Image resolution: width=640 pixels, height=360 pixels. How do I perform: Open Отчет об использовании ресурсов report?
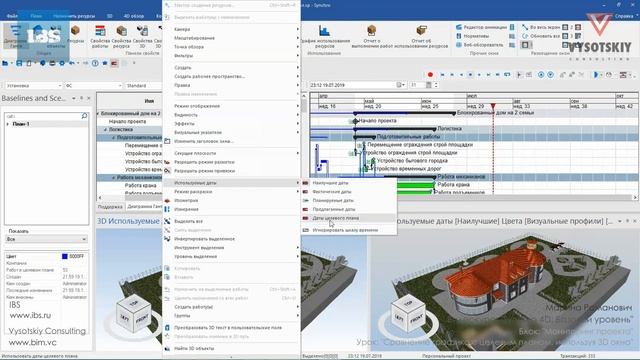421,36
